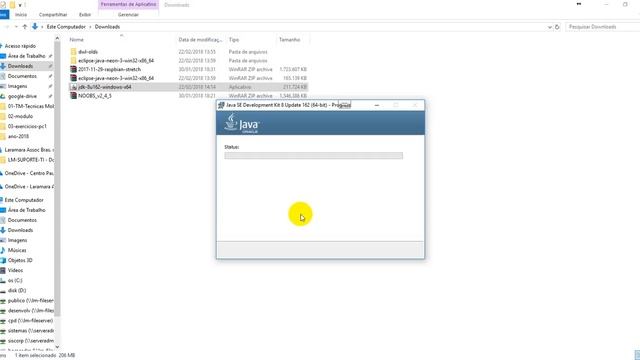Open the google-drive quick access icon
The image size is (640, 360).
[x=3, y=96]
